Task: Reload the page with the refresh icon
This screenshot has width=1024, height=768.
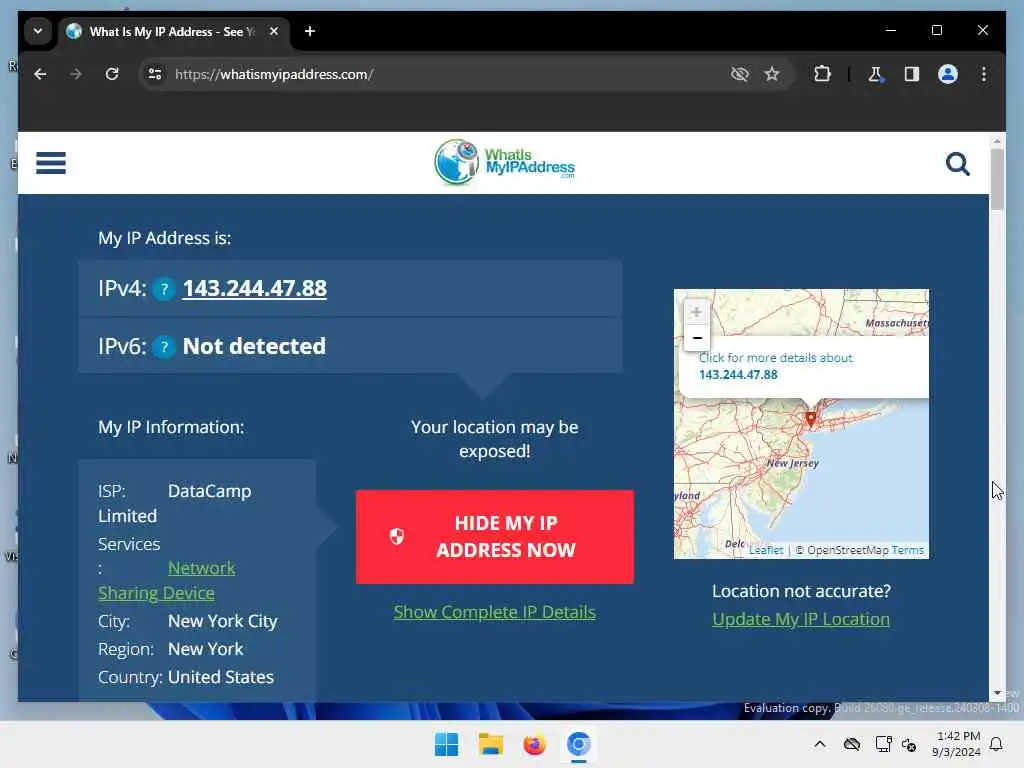Action: pos(112,74)
